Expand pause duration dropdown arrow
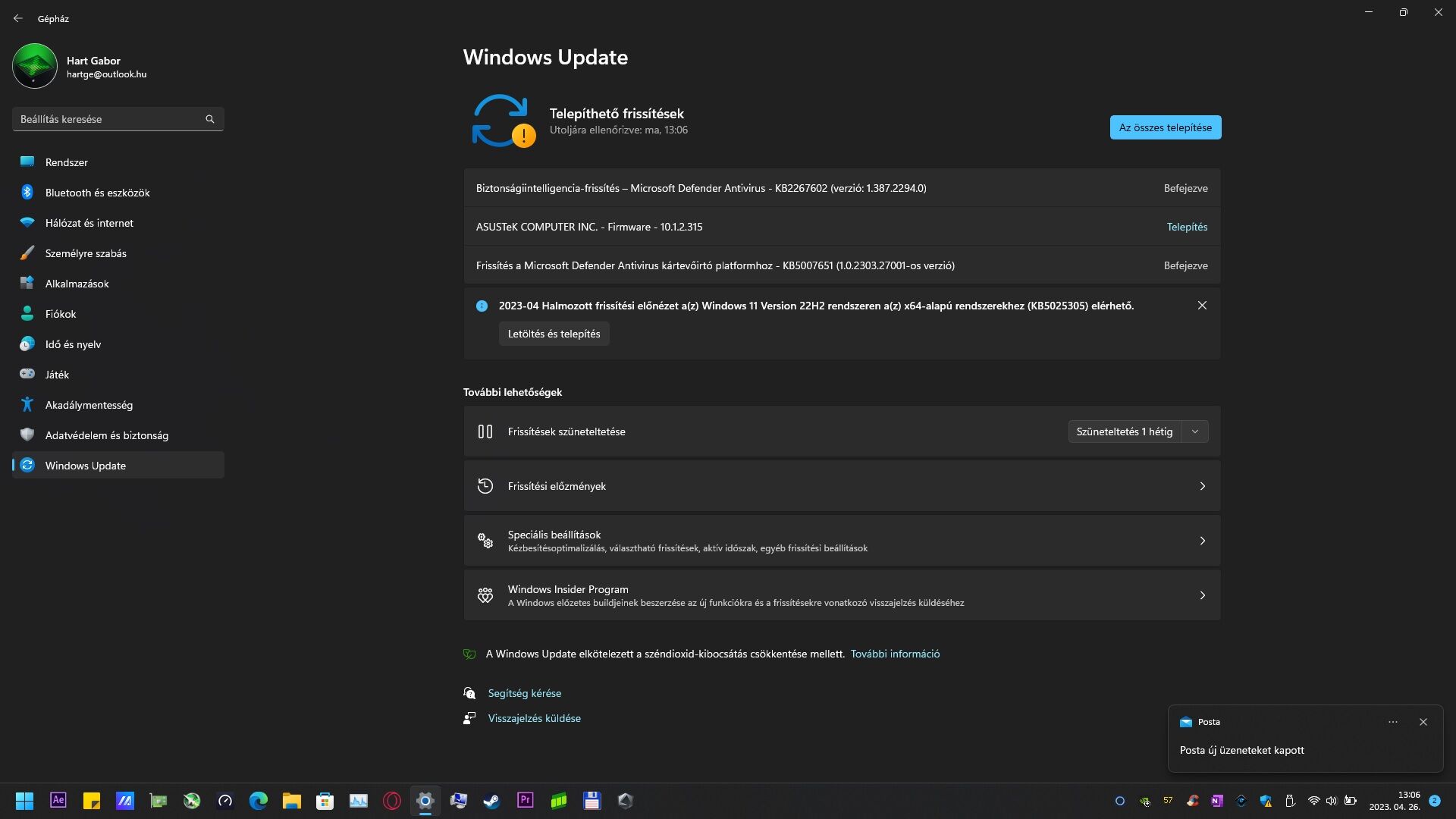 pos(1195,431)
